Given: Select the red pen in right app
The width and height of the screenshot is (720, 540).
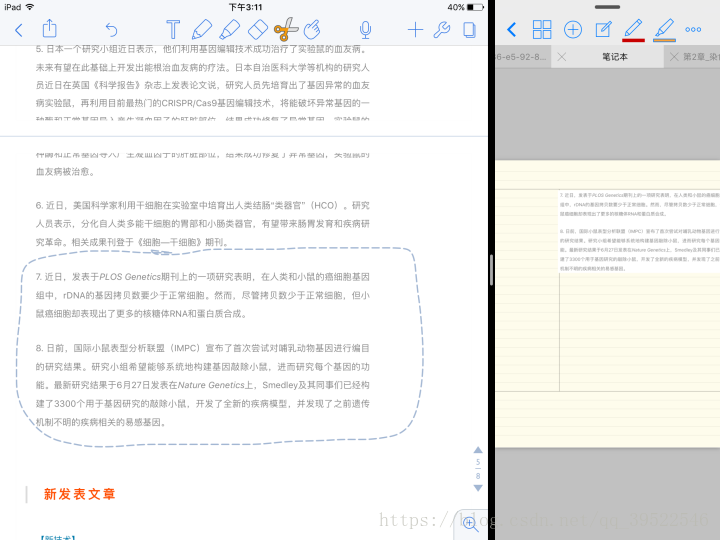Looking at the screenshot, I should 633,30.
